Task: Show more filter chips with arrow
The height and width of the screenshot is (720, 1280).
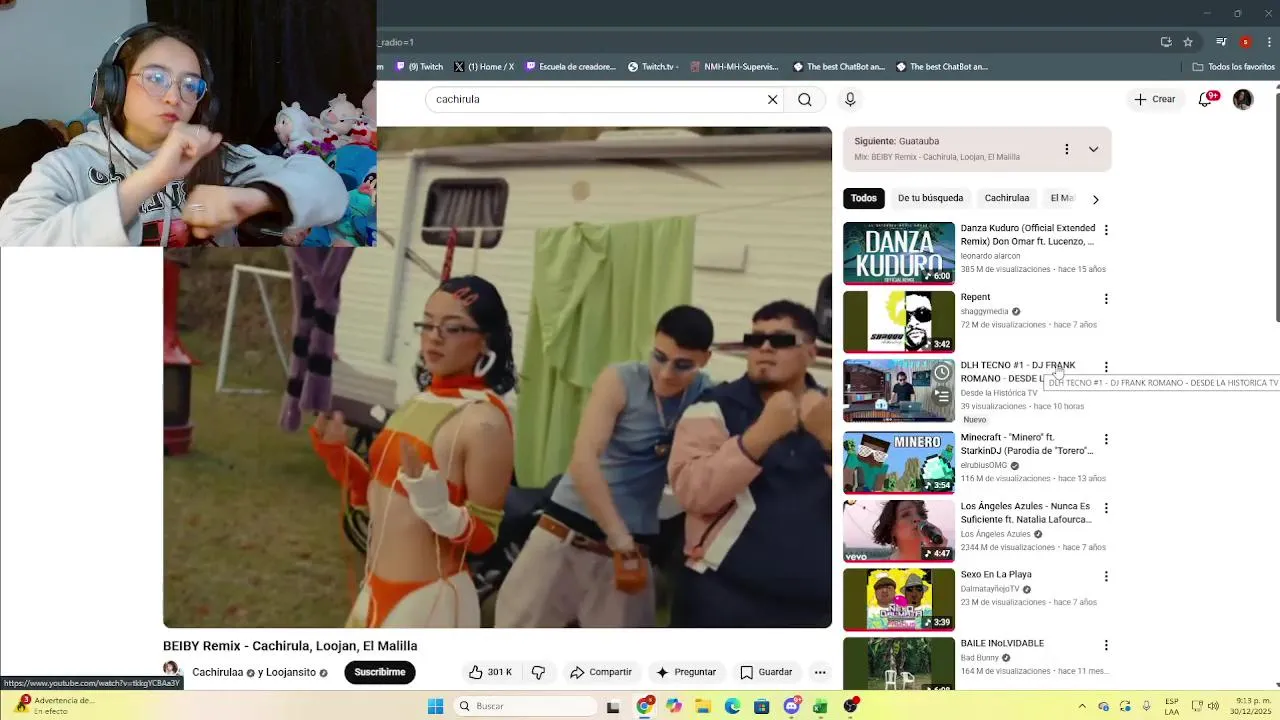Action: click(1095, 199)
